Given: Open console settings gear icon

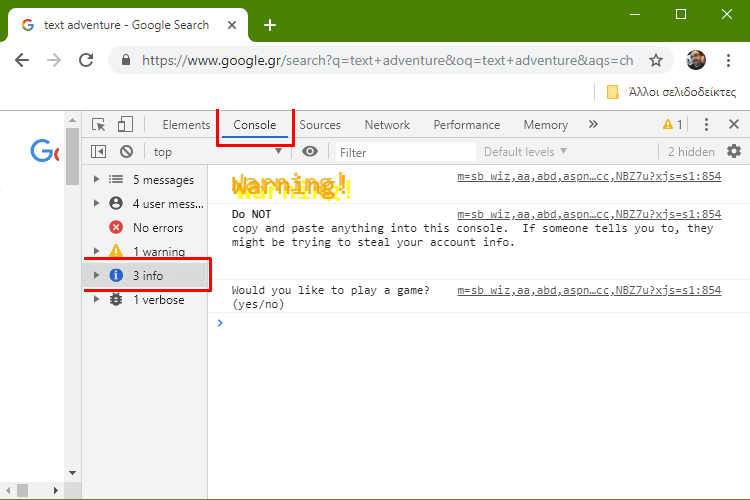Looking at the screenshot, I should (734, 152).
